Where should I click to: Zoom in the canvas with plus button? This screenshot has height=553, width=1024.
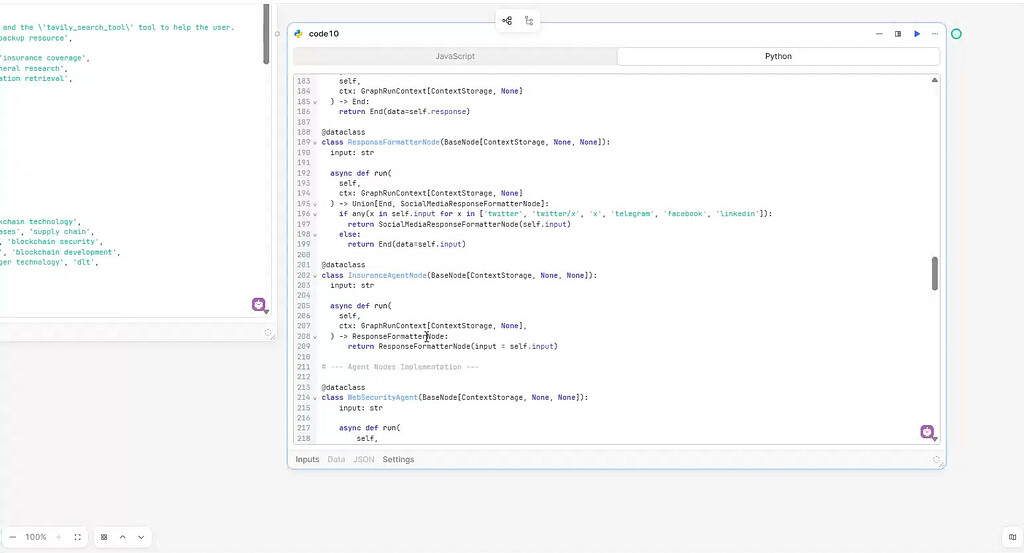[58, 537]
